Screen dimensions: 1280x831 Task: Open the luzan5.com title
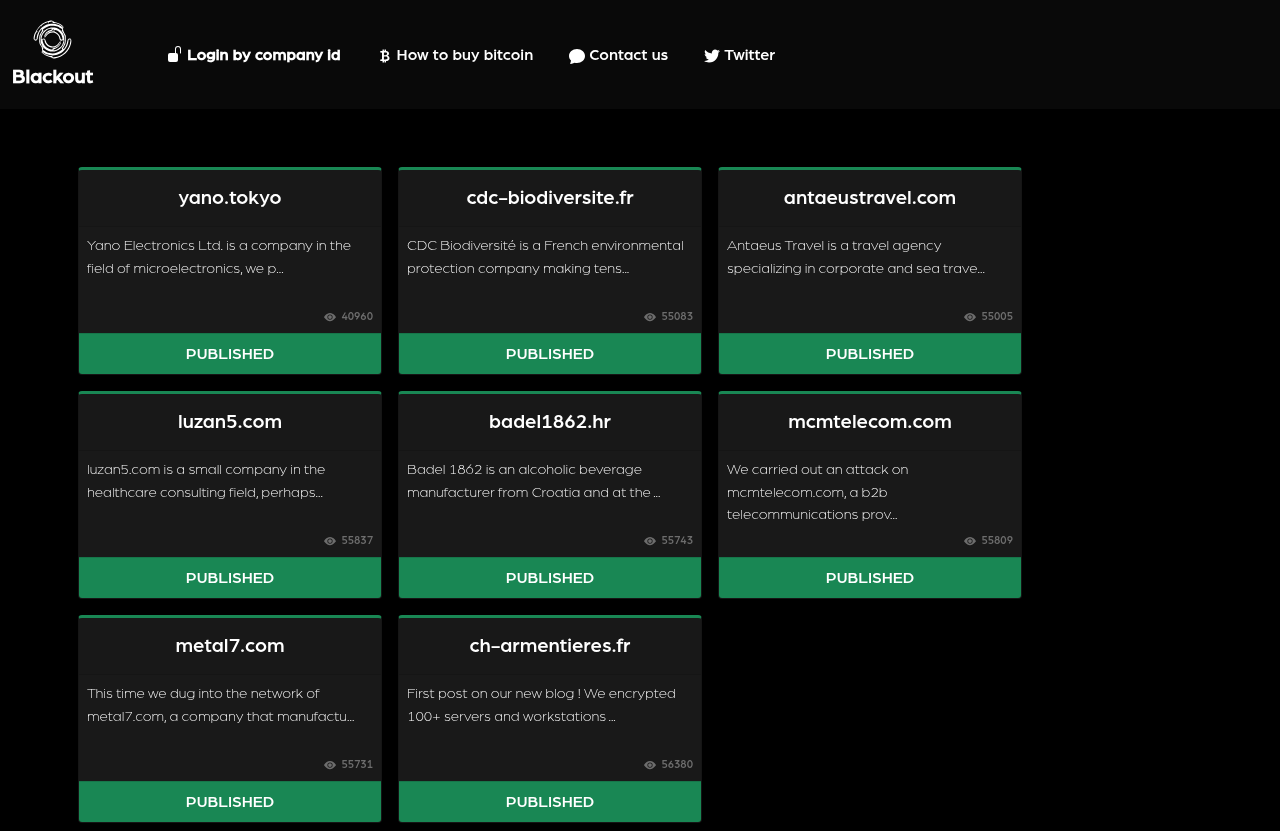point(230,422)
